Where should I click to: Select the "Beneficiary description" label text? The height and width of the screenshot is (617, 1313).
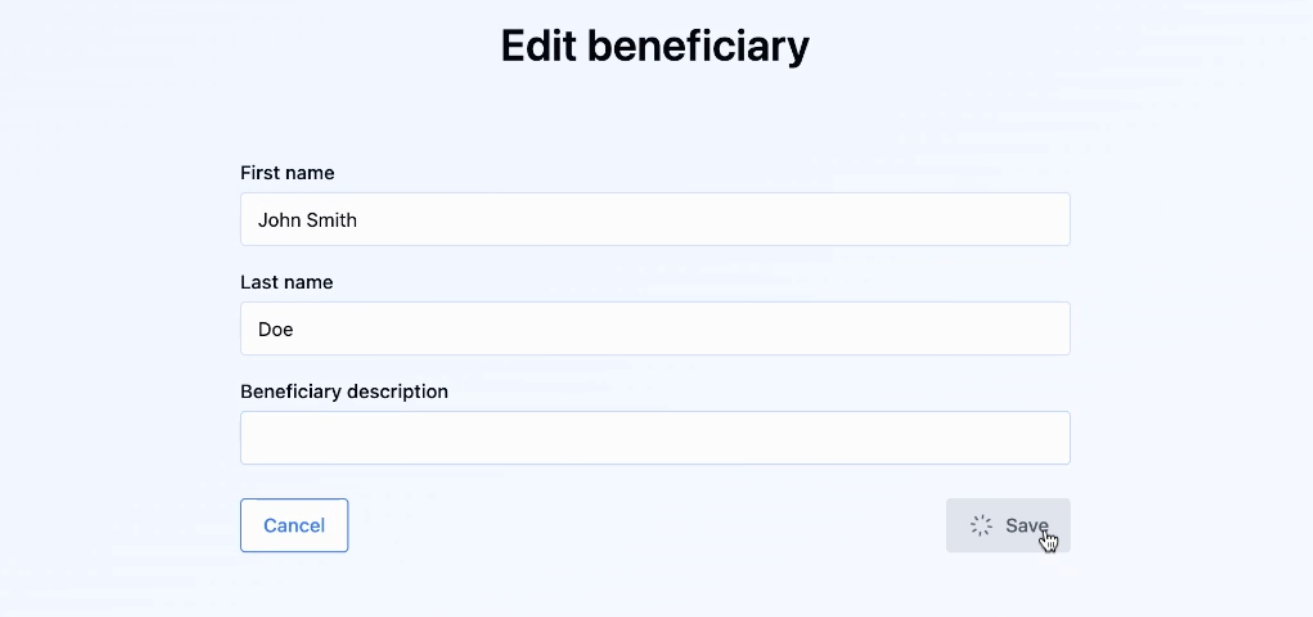pos(344,391)
